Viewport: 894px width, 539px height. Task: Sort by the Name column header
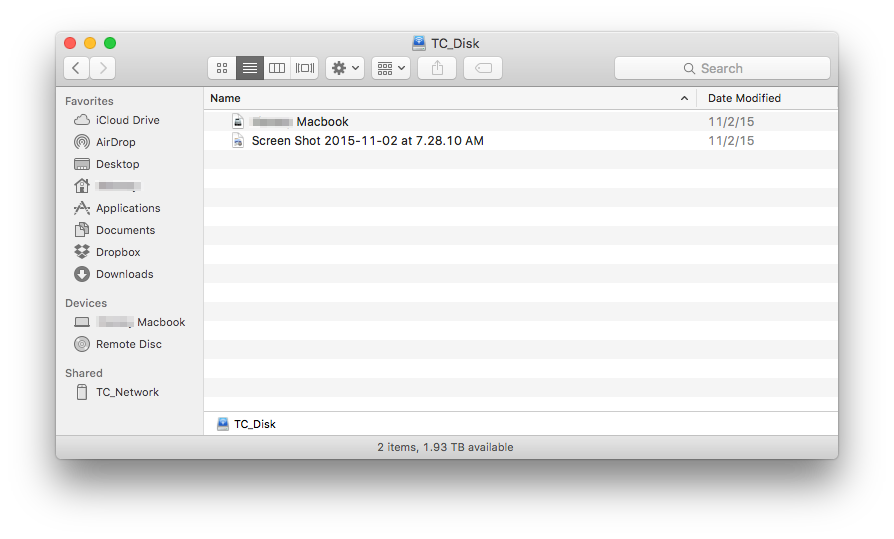[x=225, y=98]
